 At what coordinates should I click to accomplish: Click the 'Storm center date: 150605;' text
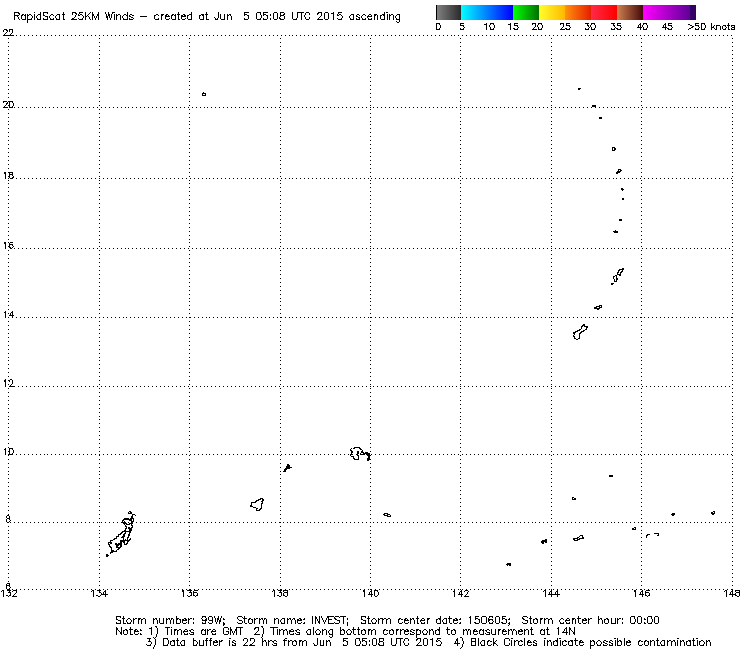point(435,620)
